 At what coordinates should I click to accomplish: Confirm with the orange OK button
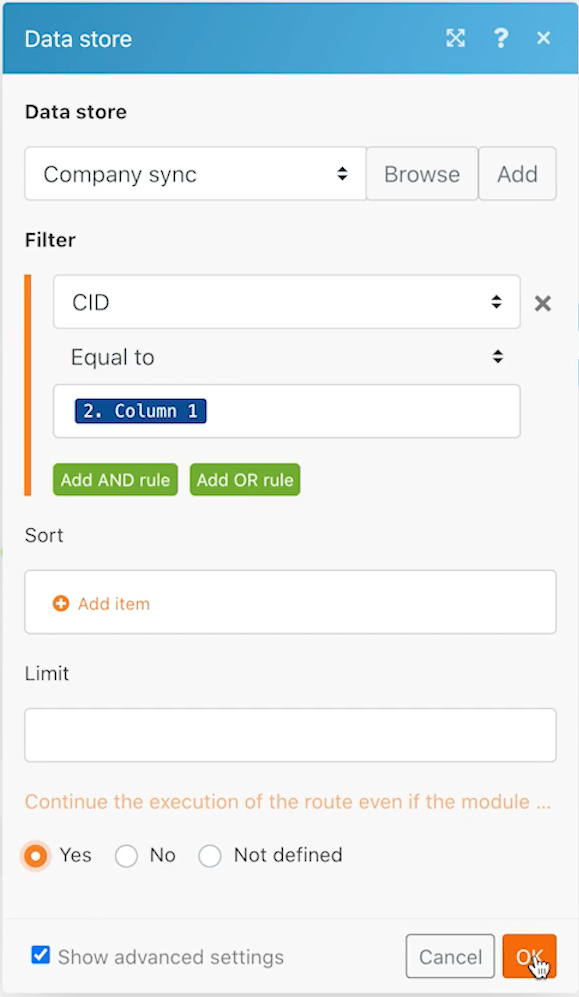tap(529, 956)
